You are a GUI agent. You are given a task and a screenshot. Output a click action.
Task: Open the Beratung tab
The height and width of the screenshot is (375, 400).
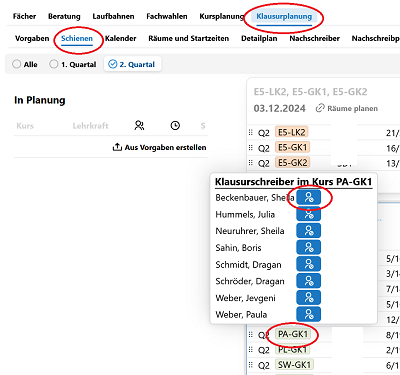64,16
